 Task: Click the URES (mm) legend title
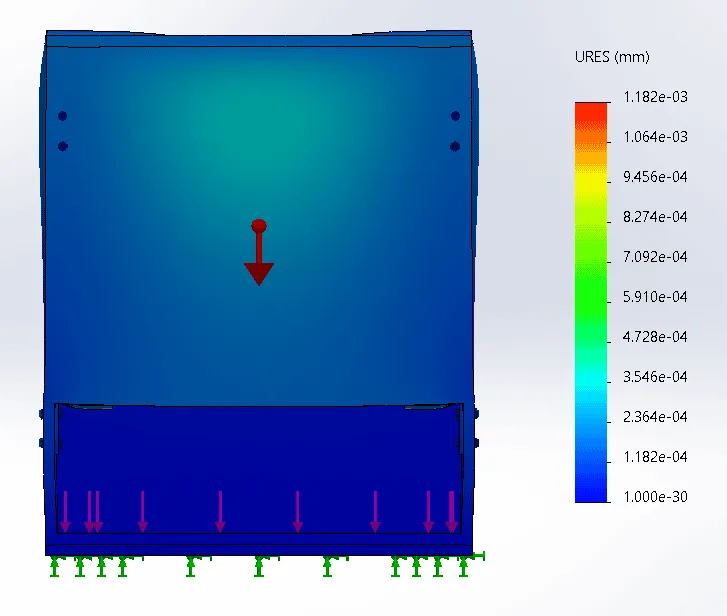point(611,56)
